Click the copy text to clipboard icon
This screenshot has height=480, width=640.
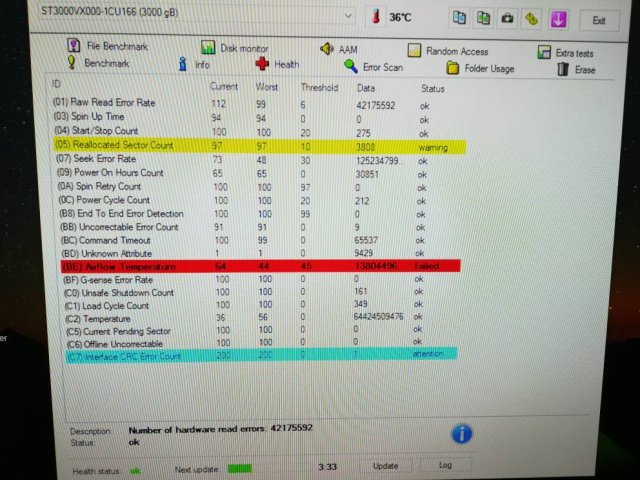point(460,19)
